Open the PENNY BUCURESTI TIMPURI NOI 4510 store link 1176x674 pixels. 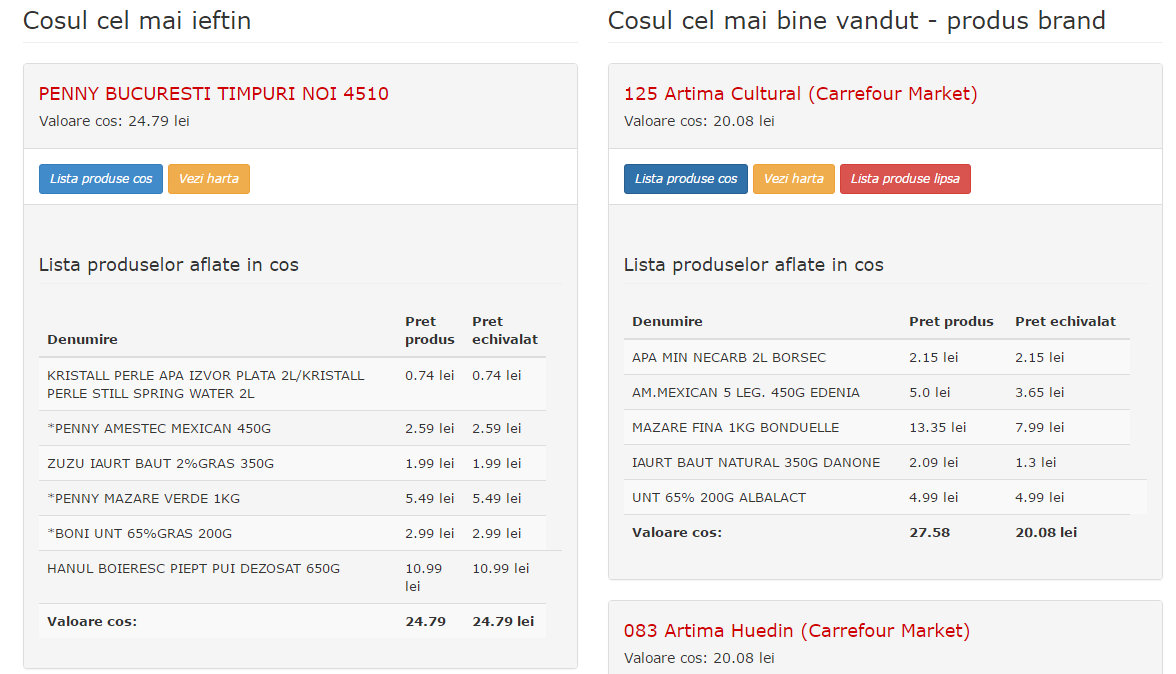pyautogui.click(x=214, y=94)
